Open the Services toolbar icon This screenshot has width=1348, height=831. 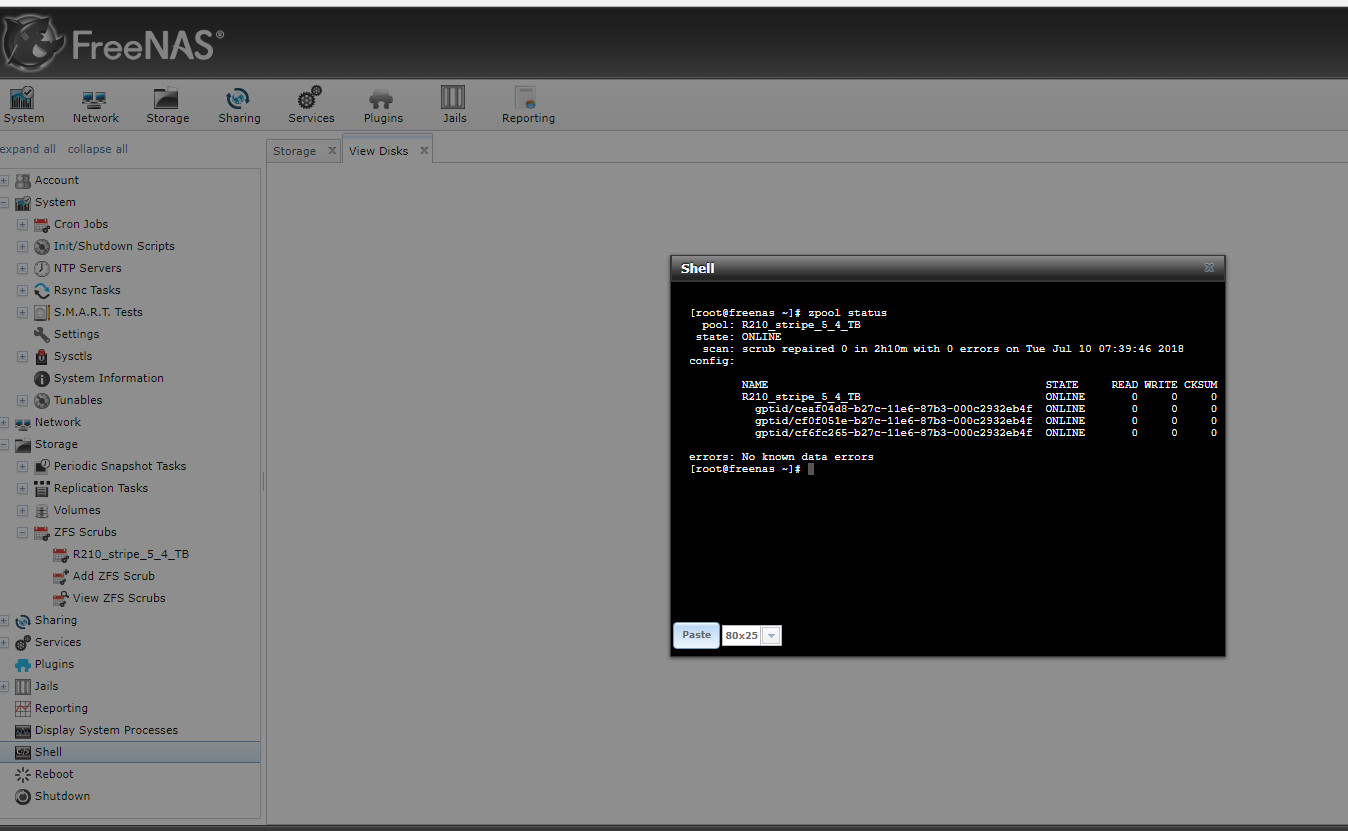311,105
